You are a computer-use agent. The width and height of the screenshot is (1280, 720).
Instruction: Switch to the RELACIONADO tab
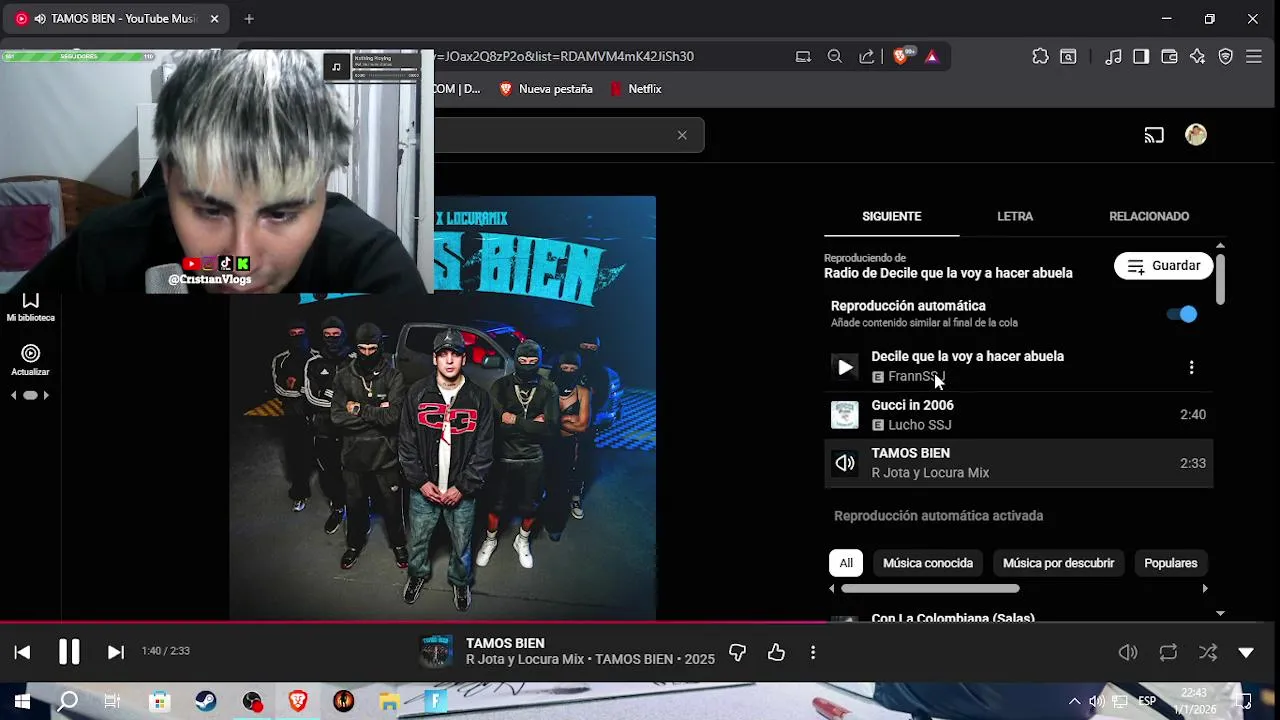click(x=1149, y=216)
